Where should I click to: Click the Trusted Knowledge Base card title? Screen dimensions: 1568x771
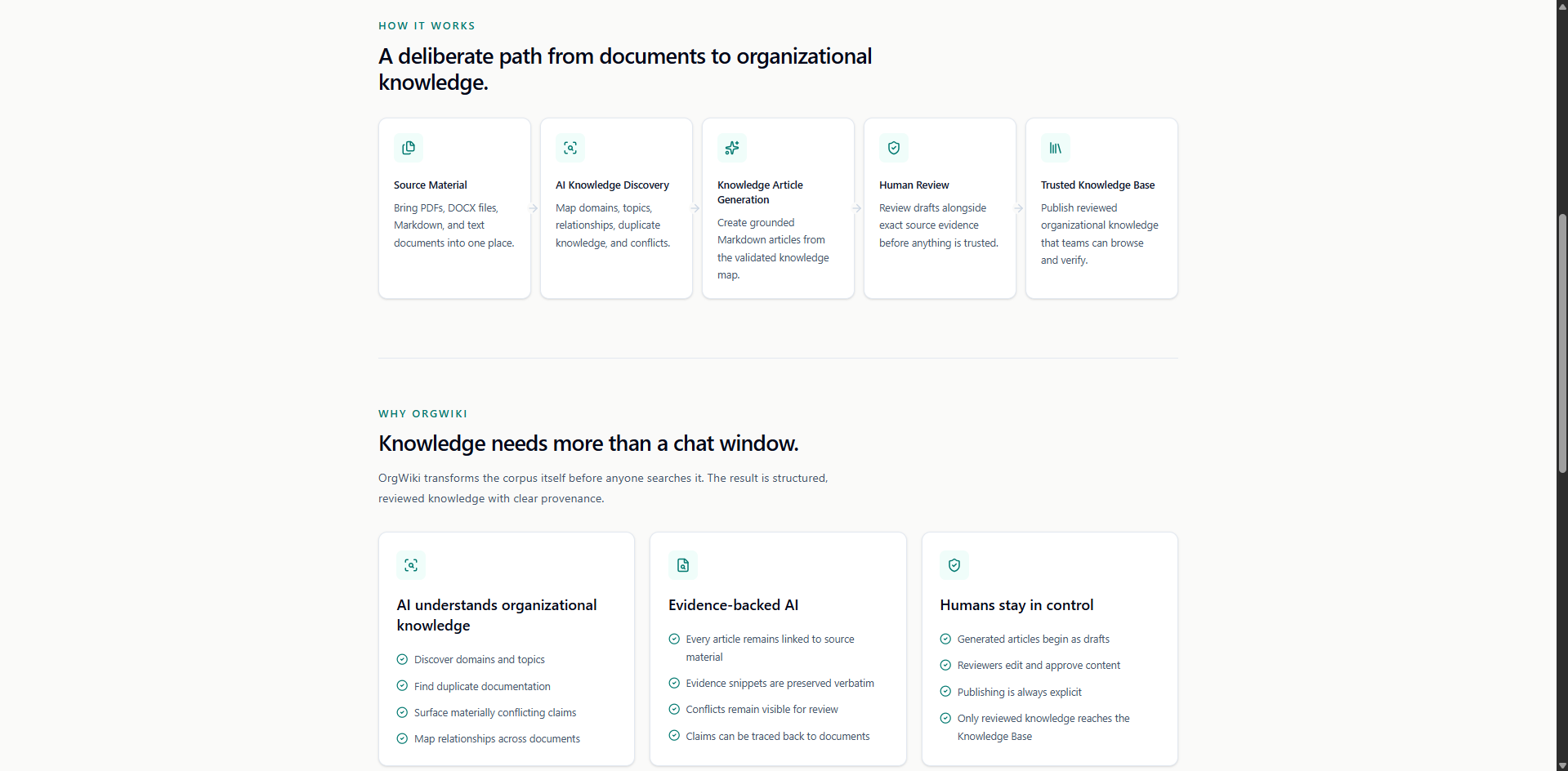1097,185
